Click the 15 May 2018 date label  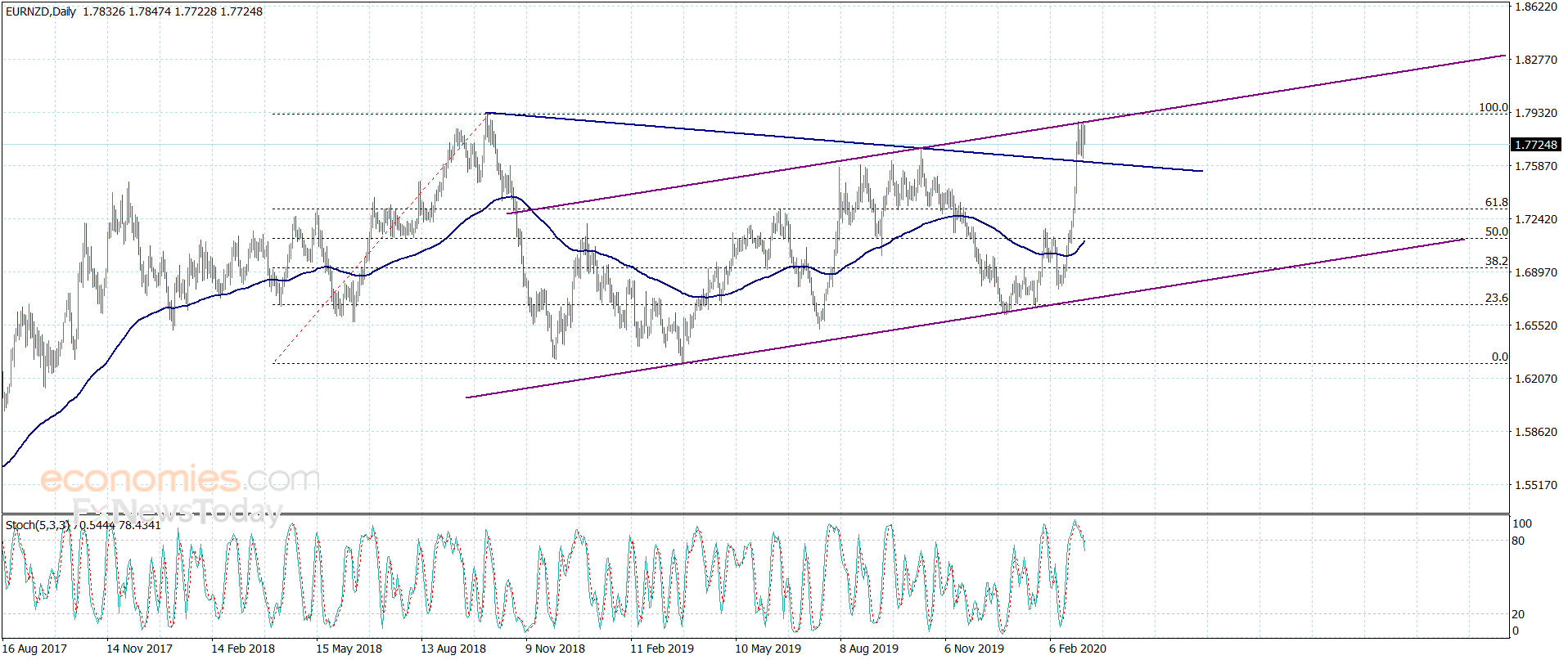[x=349, y=649]
